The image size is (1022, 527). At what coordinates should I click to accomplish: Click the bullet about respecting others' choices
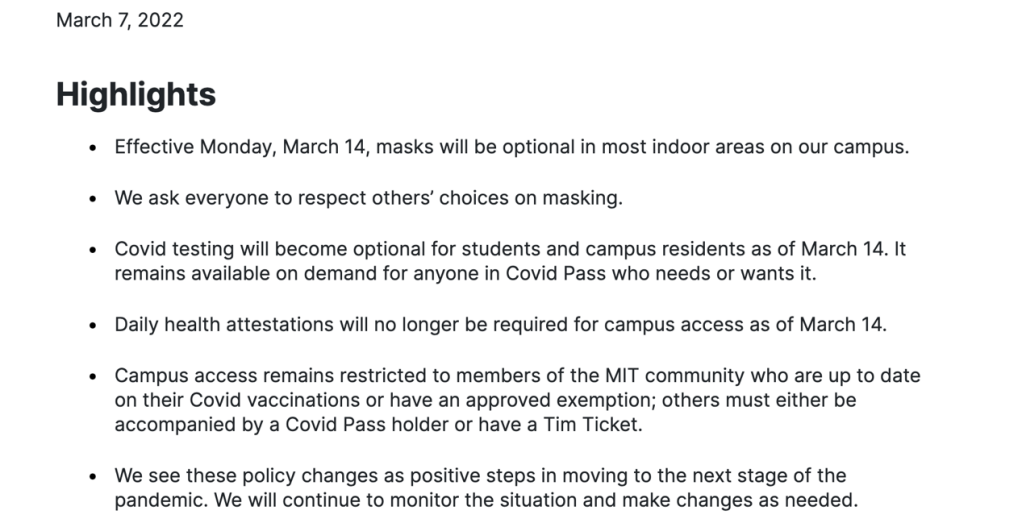(x=369, y=198)
